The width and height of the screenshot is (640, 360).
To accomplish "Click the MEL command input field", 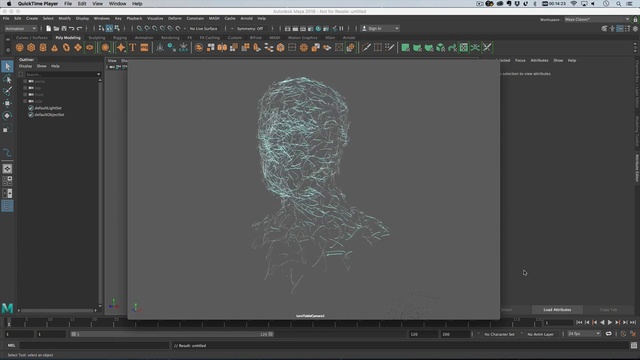I will tap(94, 345).
